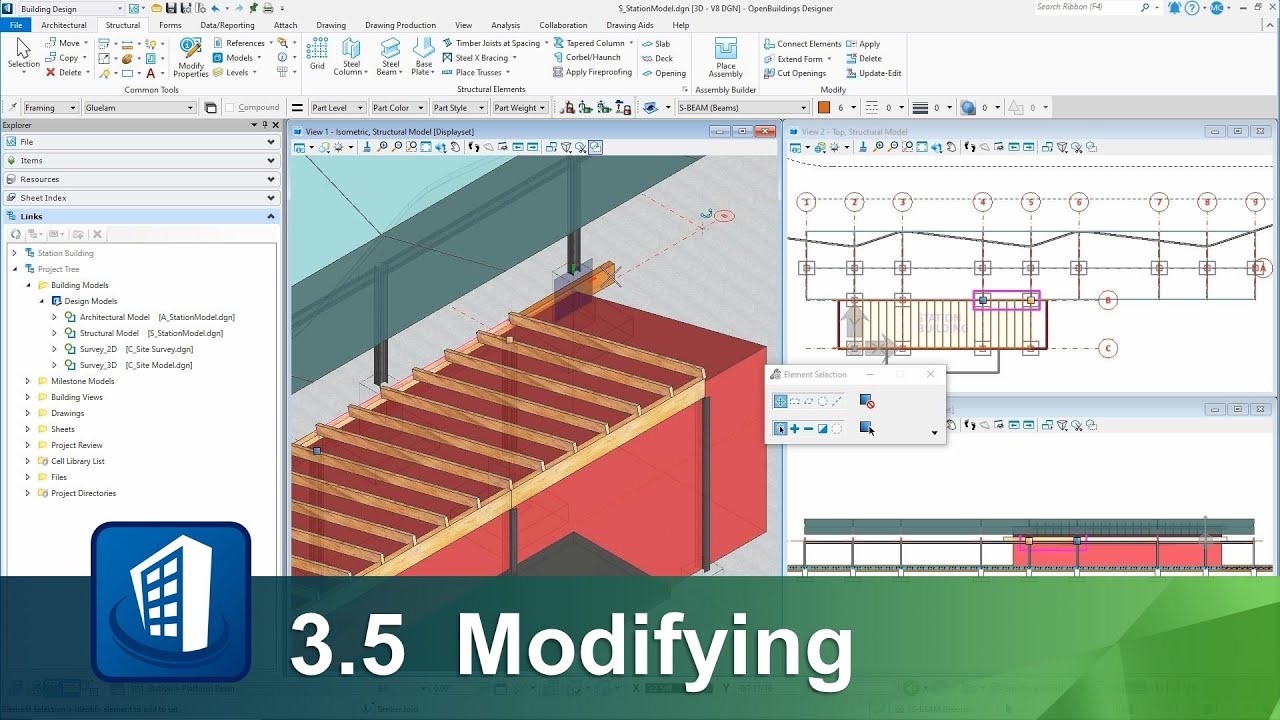Click Apply Fireproofing
Image resolution: width=1280 pixels, height=720 pixels.
592,72
